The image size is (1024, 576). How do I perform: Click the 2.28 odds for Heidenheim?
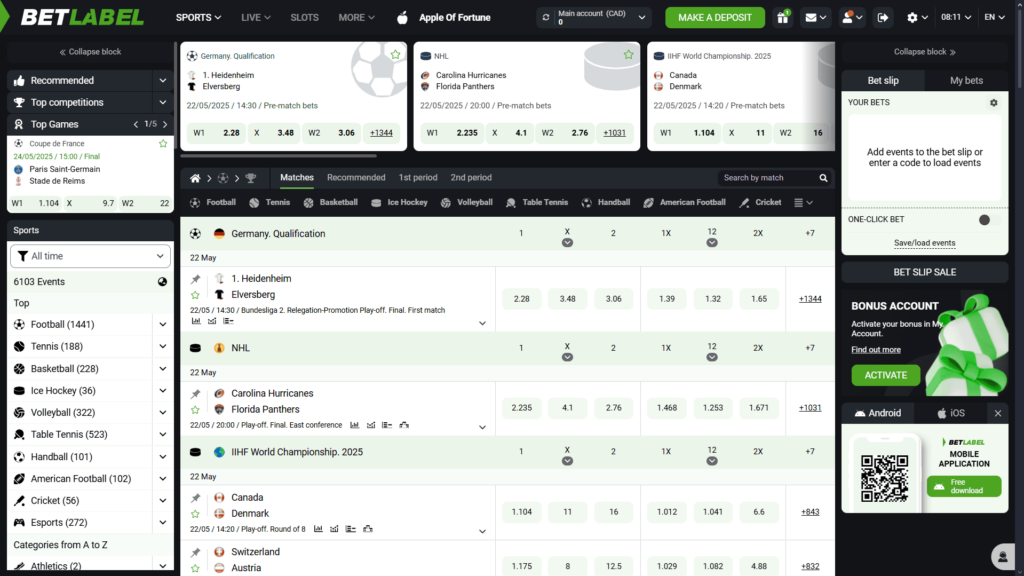521,298
